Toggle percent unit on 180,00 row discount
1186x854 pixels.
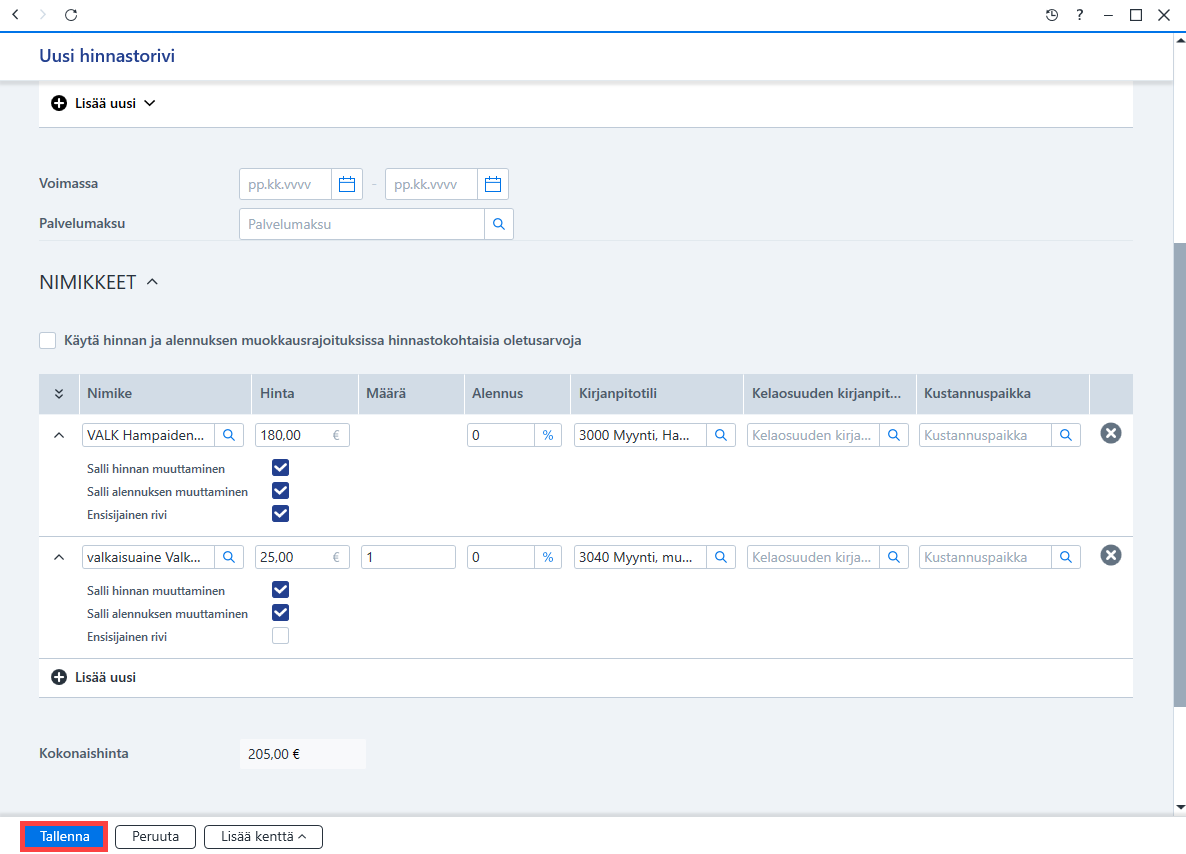(x=548, y=435)
